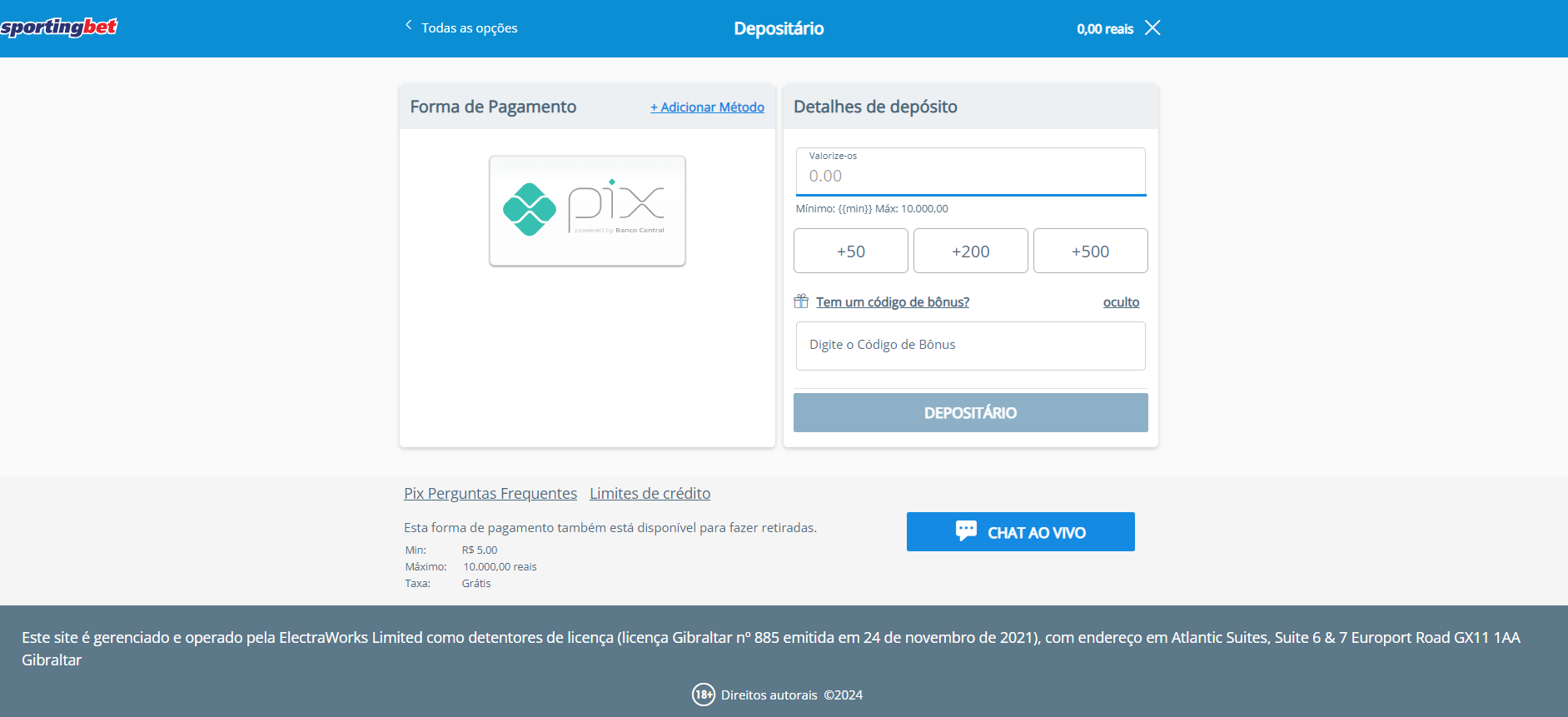Add 50 with the +50 button
This screenshot has width=1568, height=717.
(x=851, y=251)
